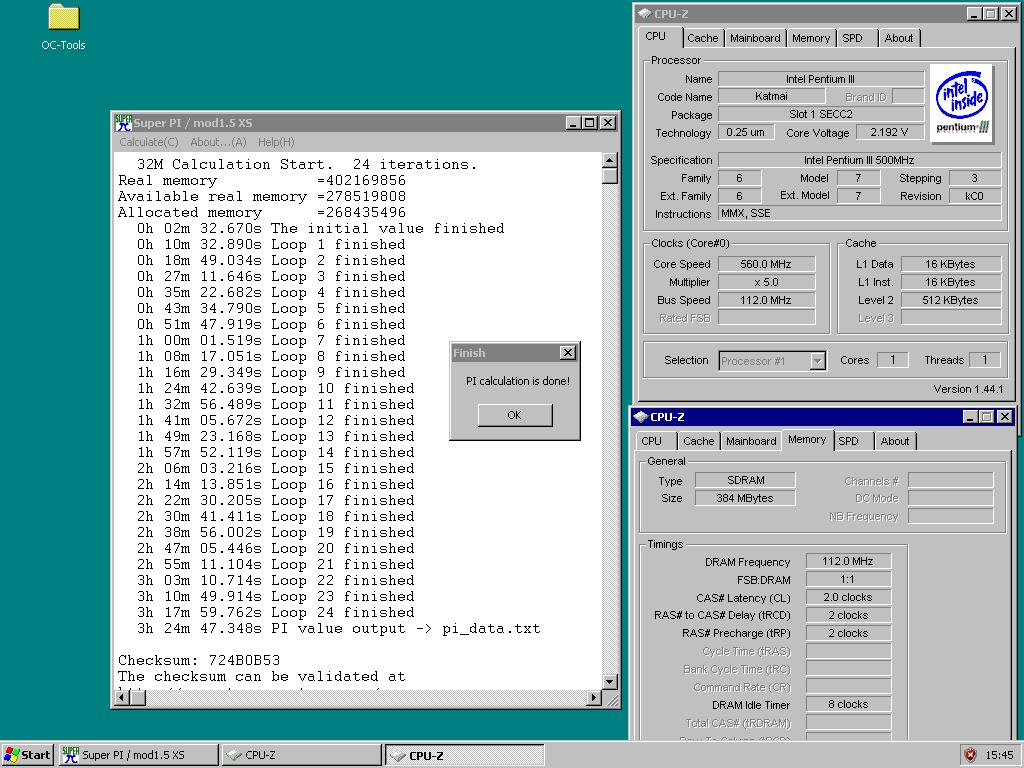Viewport: 1024px width, 768px height.
Task: Click Super PI horizontal scrollbar left arrow
Action: point(122,697)
